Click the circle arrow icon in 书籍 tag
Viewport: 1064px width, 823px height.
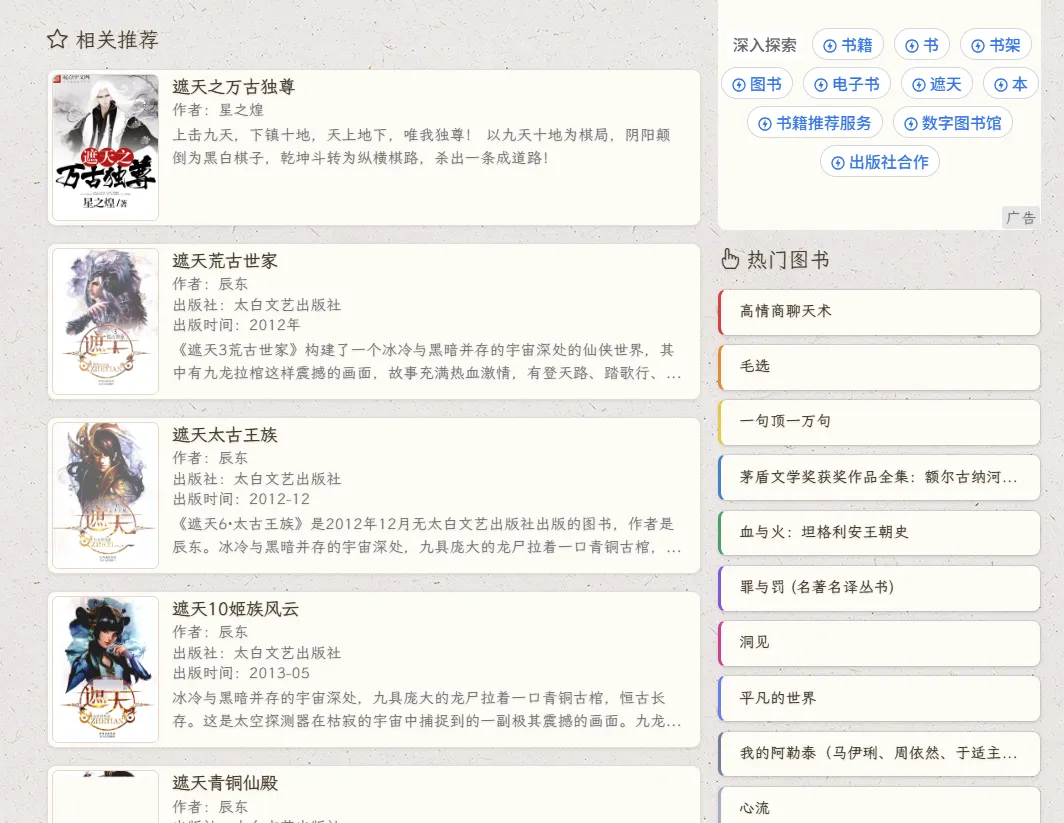[x=829, y=45]
